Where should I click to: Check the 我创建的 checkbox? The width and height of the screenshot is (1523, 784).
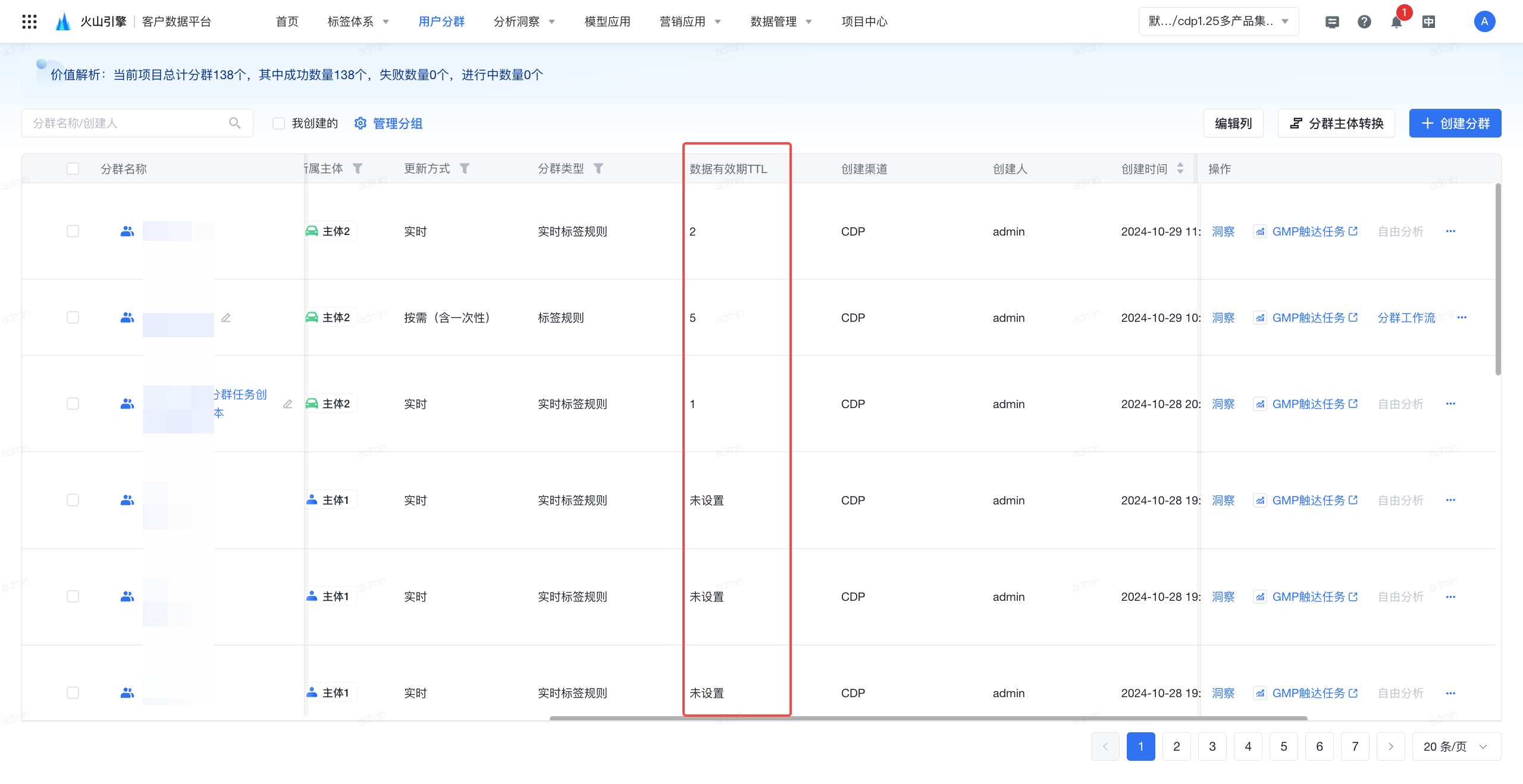pyautogui.click(x=278, y=123)
